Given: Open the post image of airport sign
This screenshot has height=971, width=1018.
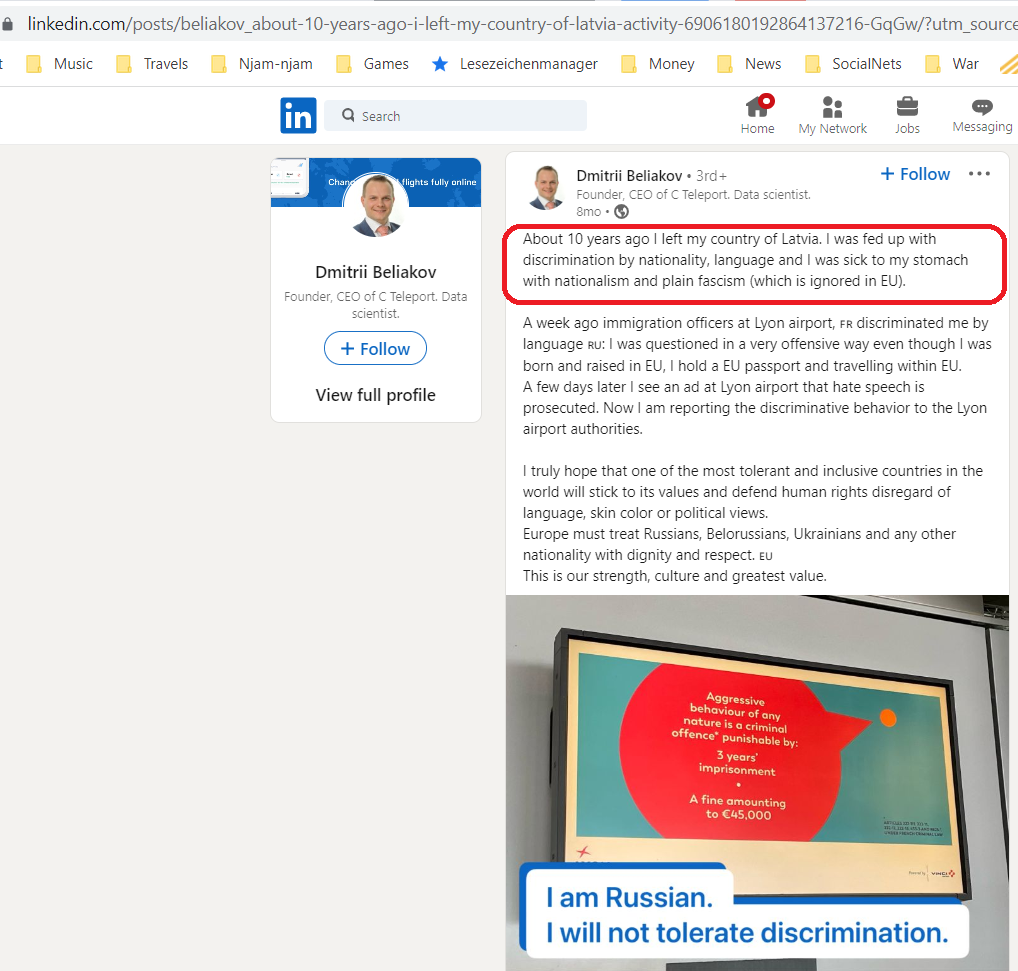Looking at the screenshot, I should (x=757, y=783).
